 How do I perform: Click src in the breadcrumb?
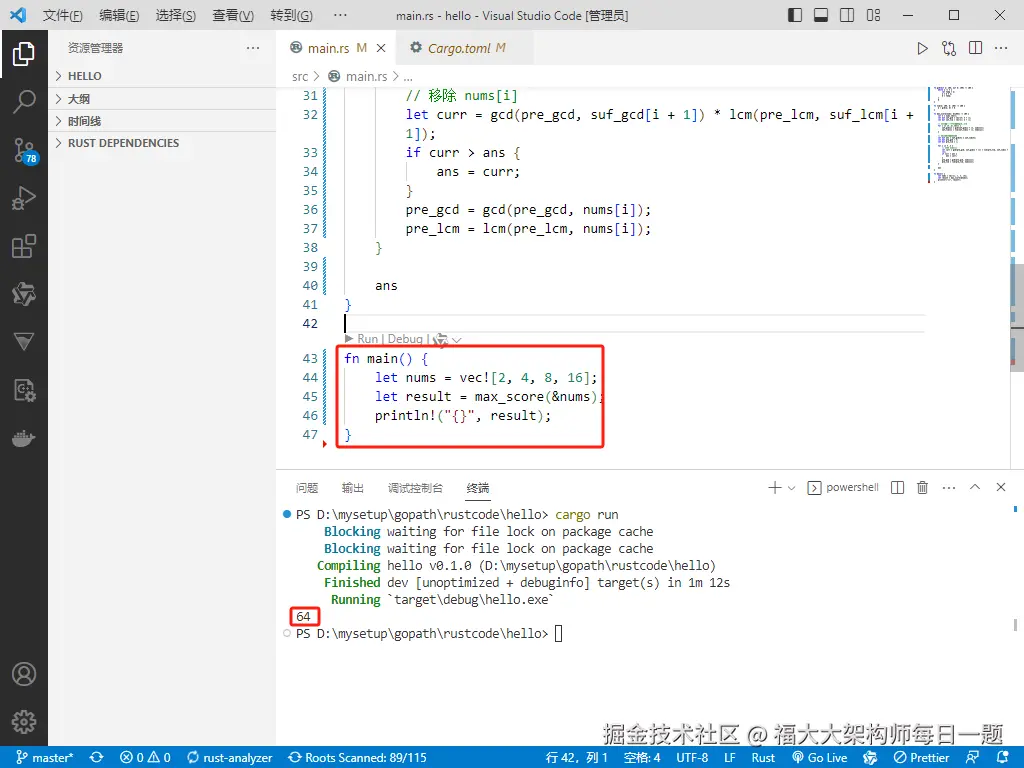click(300, 76)
